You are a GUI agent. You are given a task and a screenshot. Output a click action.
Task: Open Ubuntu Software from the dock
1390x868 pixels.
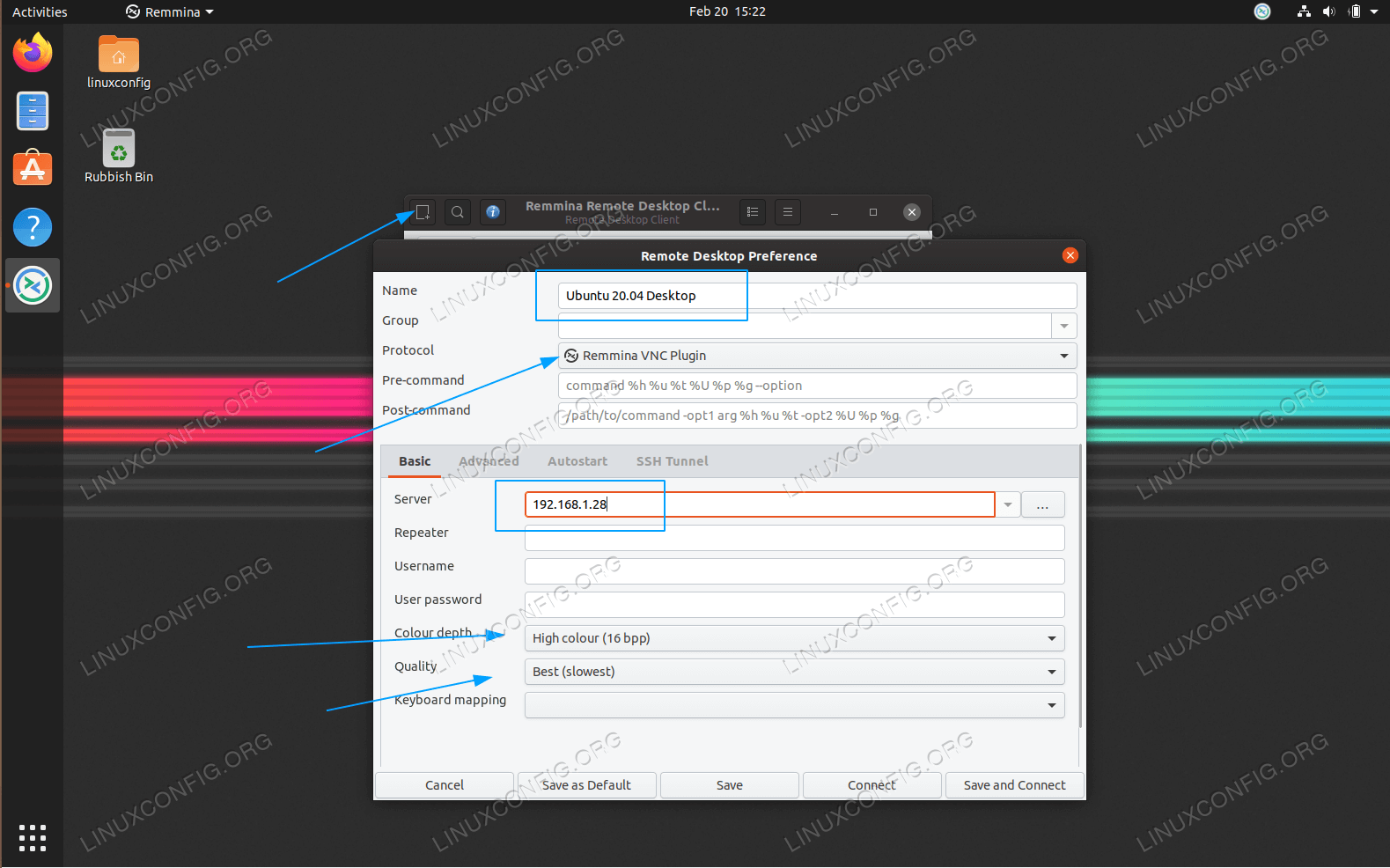coord(33,168)
